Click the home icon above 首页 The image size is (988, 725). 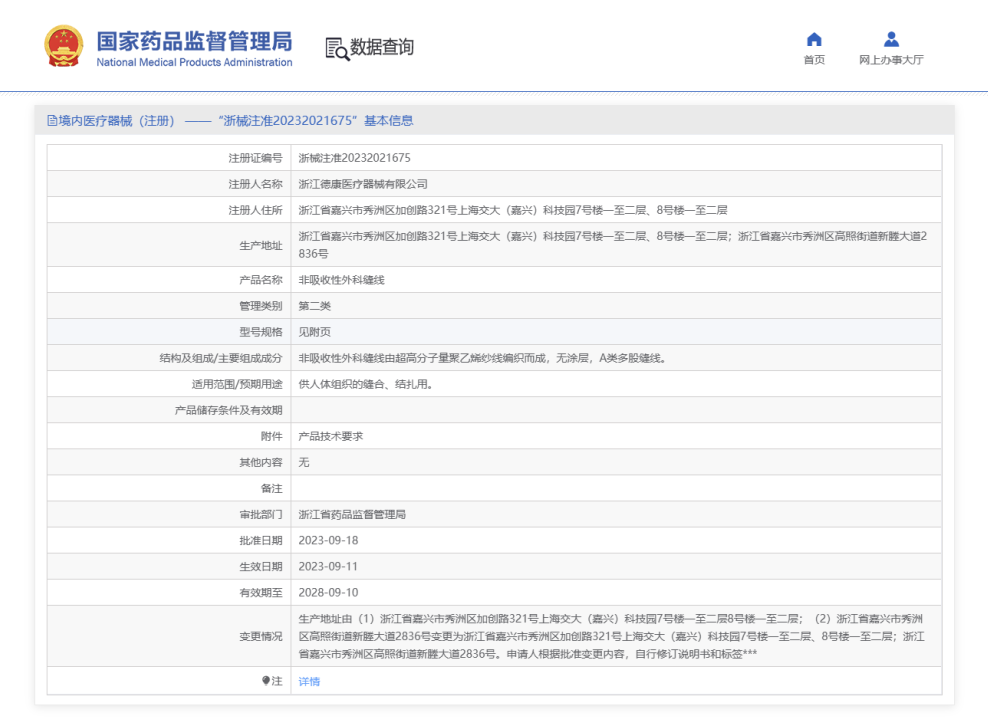tap(814, 39)
